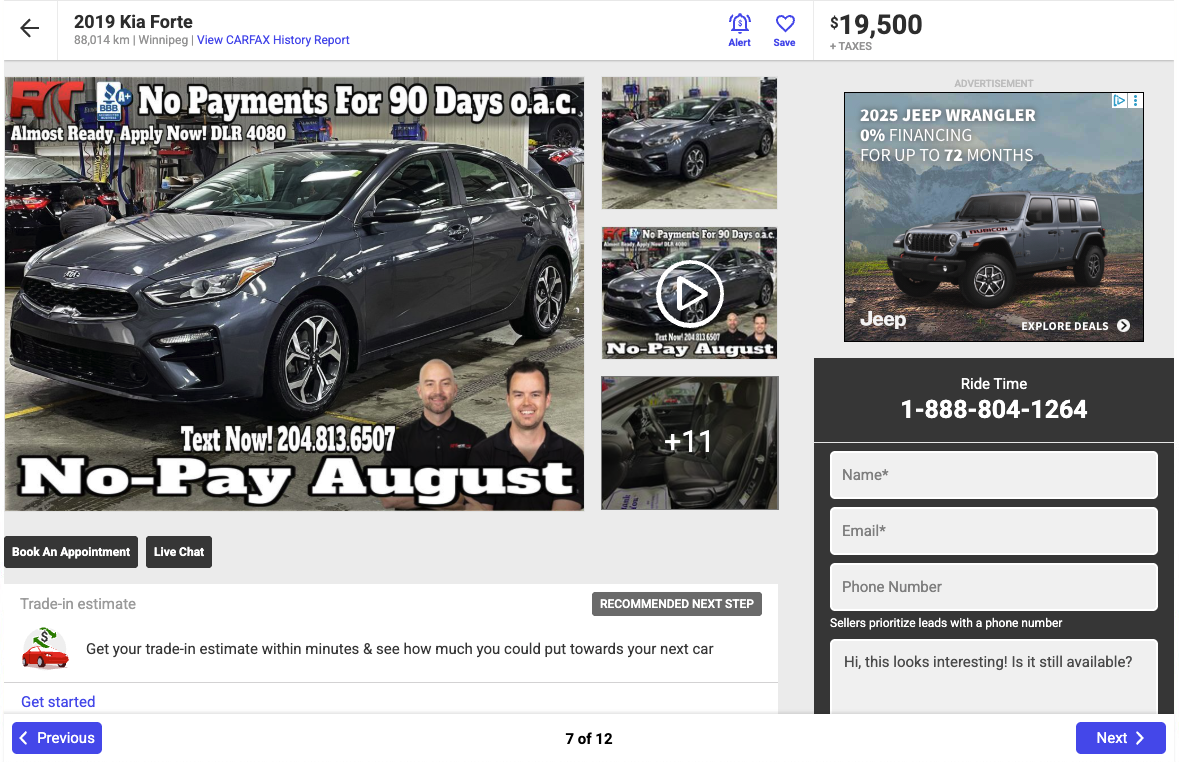
Task: Open the ad options dots on Jeep ad
Action: 1135,100
